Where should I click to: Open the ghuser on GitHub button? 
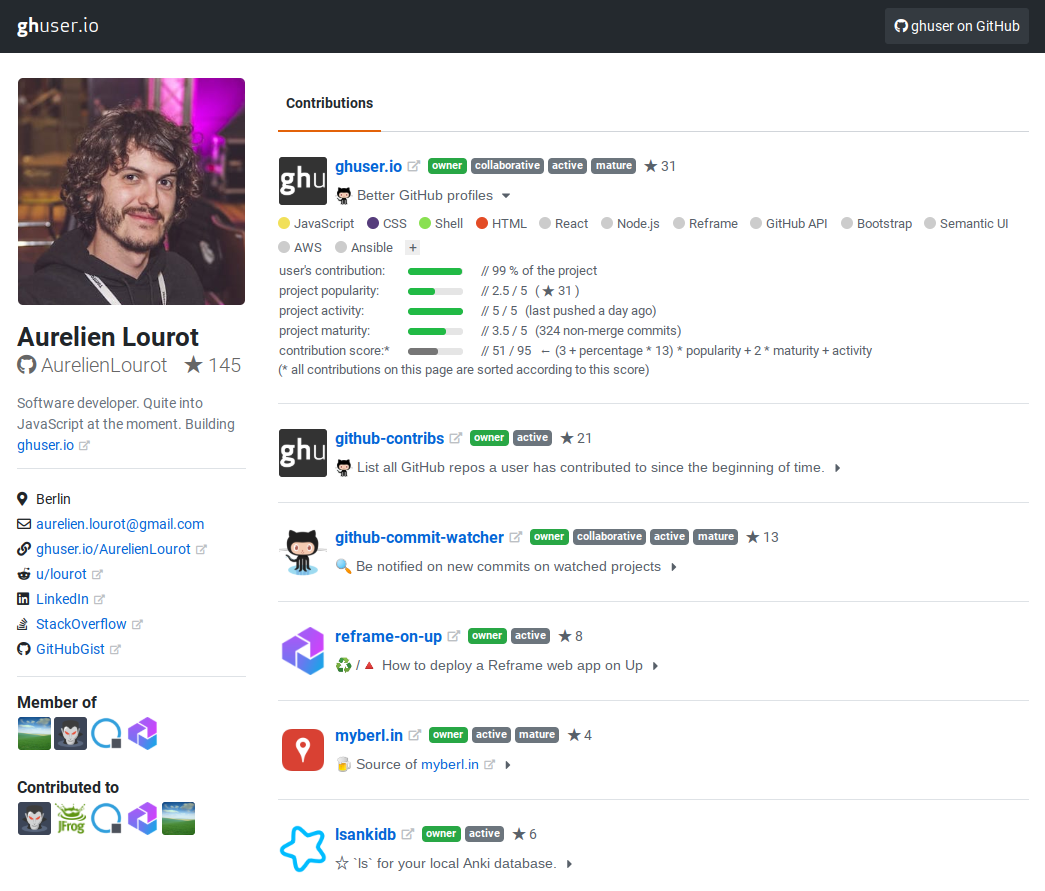956,26
